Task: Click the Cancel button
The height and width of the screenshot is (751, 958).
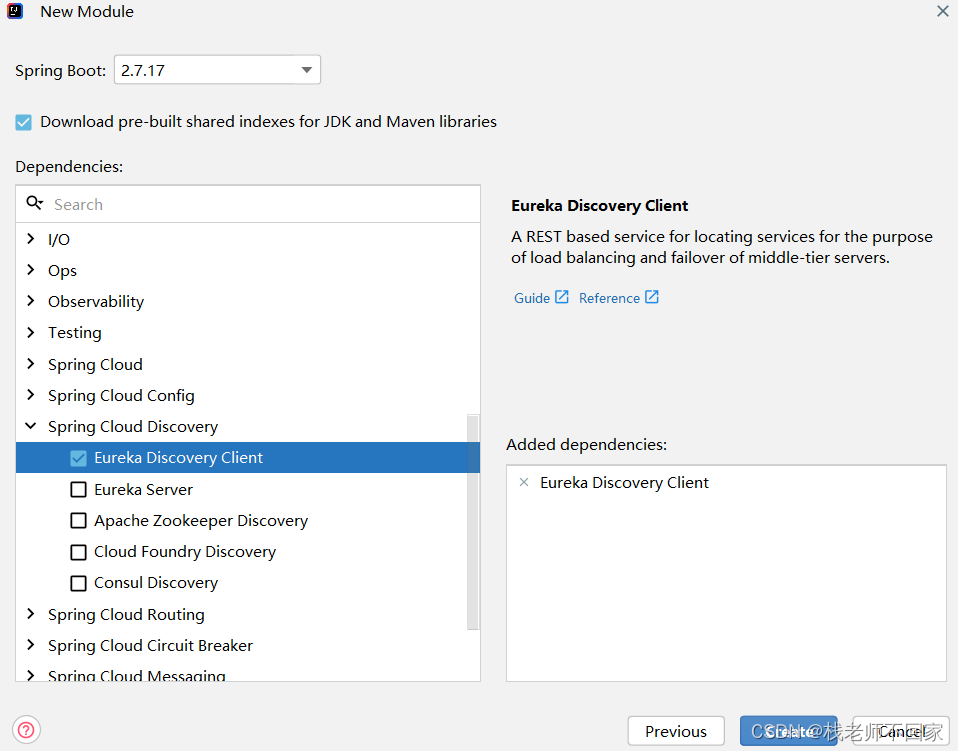Action: [x=901, y=731]
